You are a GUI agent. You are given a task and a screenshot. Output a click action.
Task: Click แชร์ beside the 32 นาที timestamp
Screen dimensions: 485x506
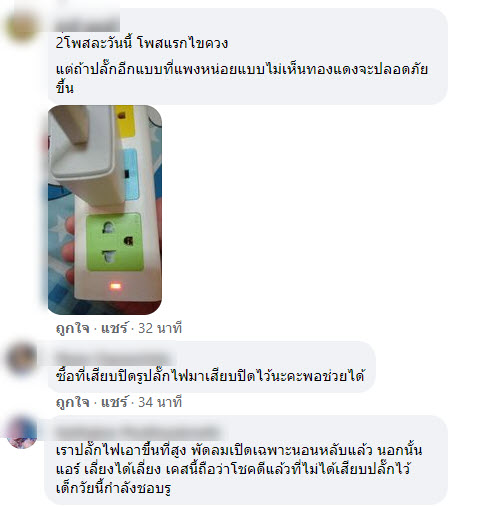pyautogui.click(x=114, y=328)
